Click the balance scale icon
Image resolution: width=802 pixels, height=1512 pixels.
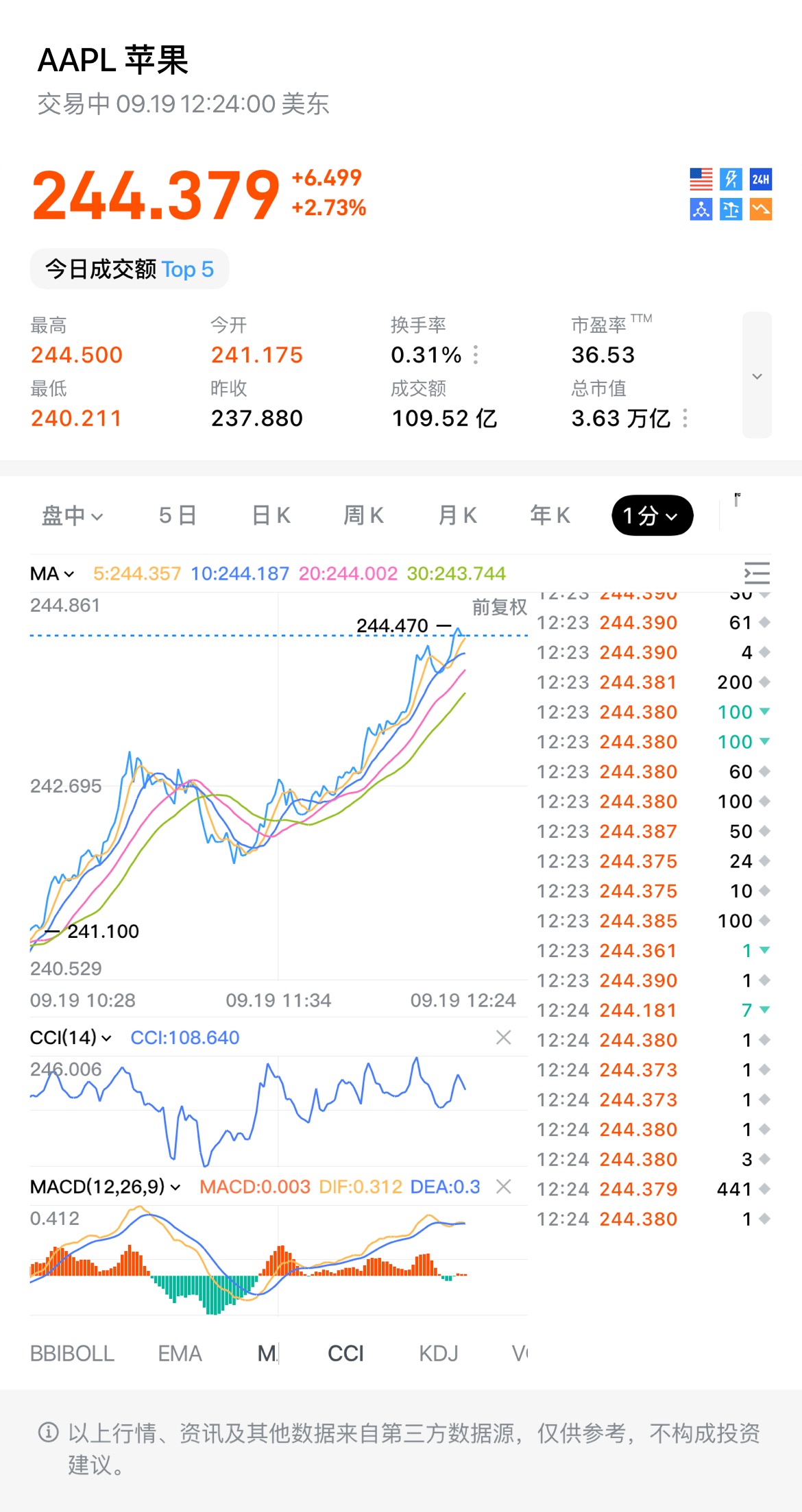[x=731, y=210]
